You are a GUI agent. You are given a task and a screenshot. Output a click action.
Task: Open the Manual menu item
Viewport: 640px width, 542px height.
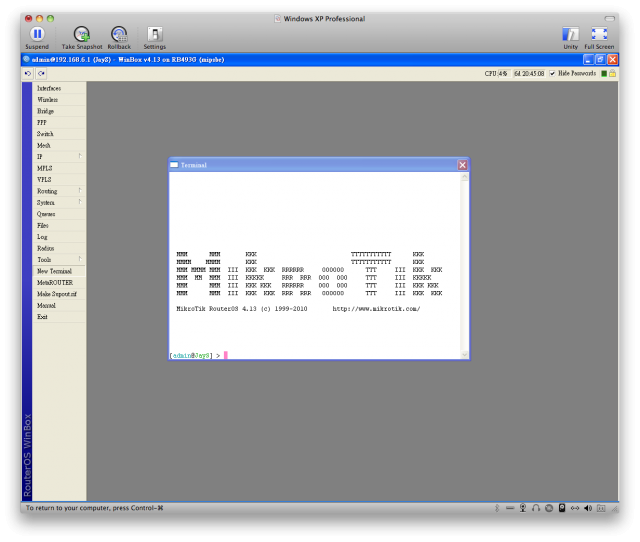(59, 305)
